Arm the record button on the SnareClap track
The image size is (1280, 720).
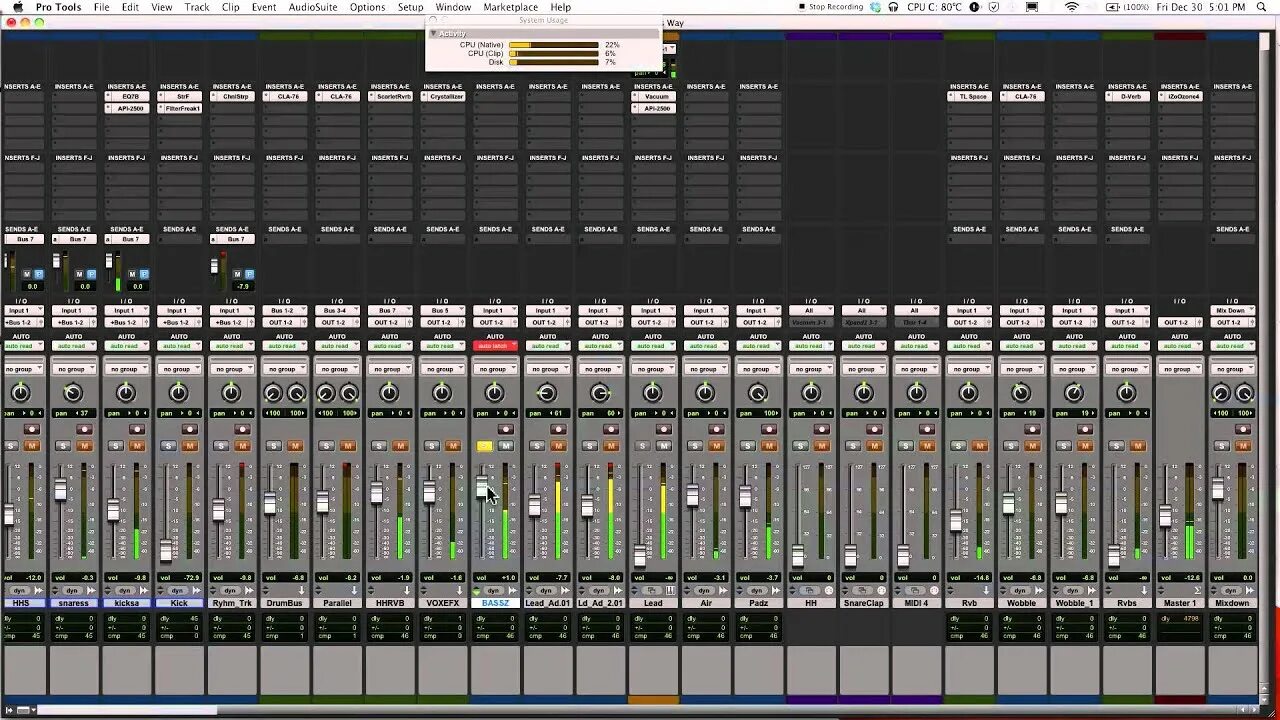874,429
